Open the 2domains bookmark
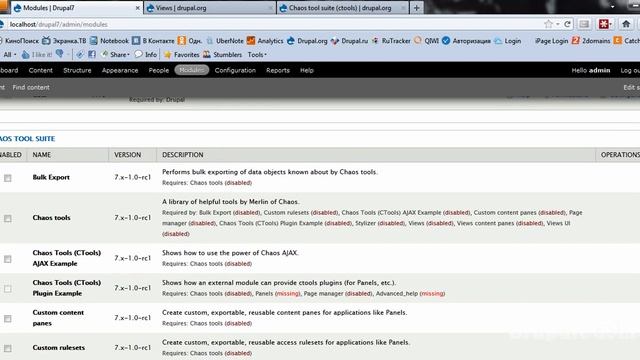Viewport: 640px width, 360px height. tap(591, 41)
